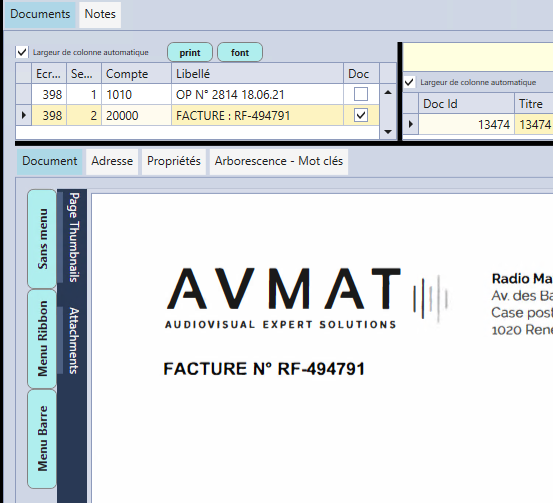The height and width of the screenshot is (503, 553).
Task: Open the Notes tab
Action: pos(100,14)
